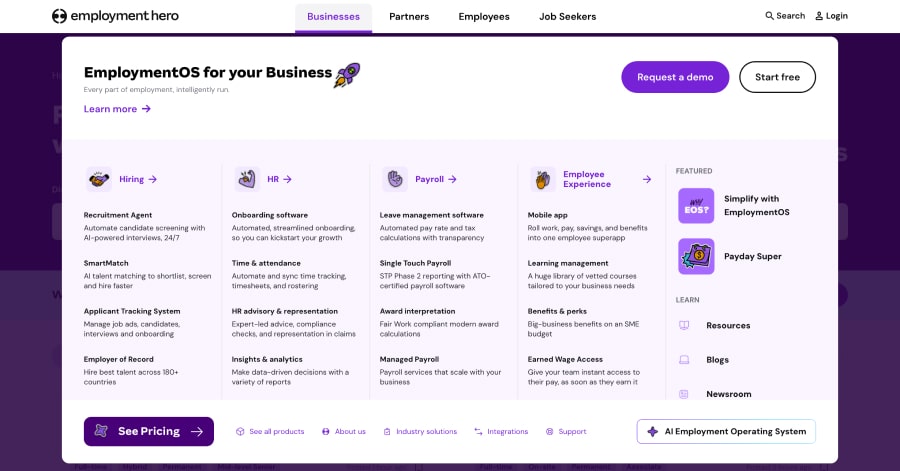Image resolution: width=900 pixels, height=471 pixels.
Task: Click the See Pricing button
Action: pyautogui.click(x=149, y=431)
